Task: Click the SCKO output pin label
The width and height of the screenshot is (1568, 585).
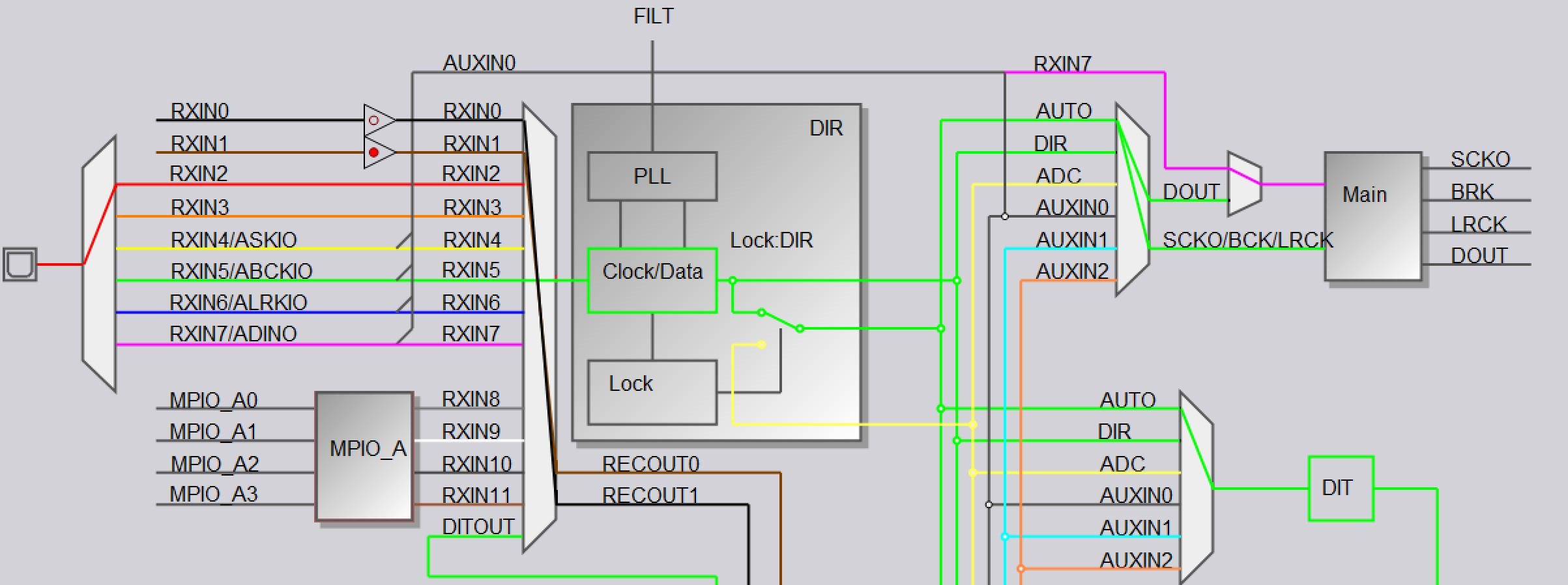Action: click(1480, 160)
